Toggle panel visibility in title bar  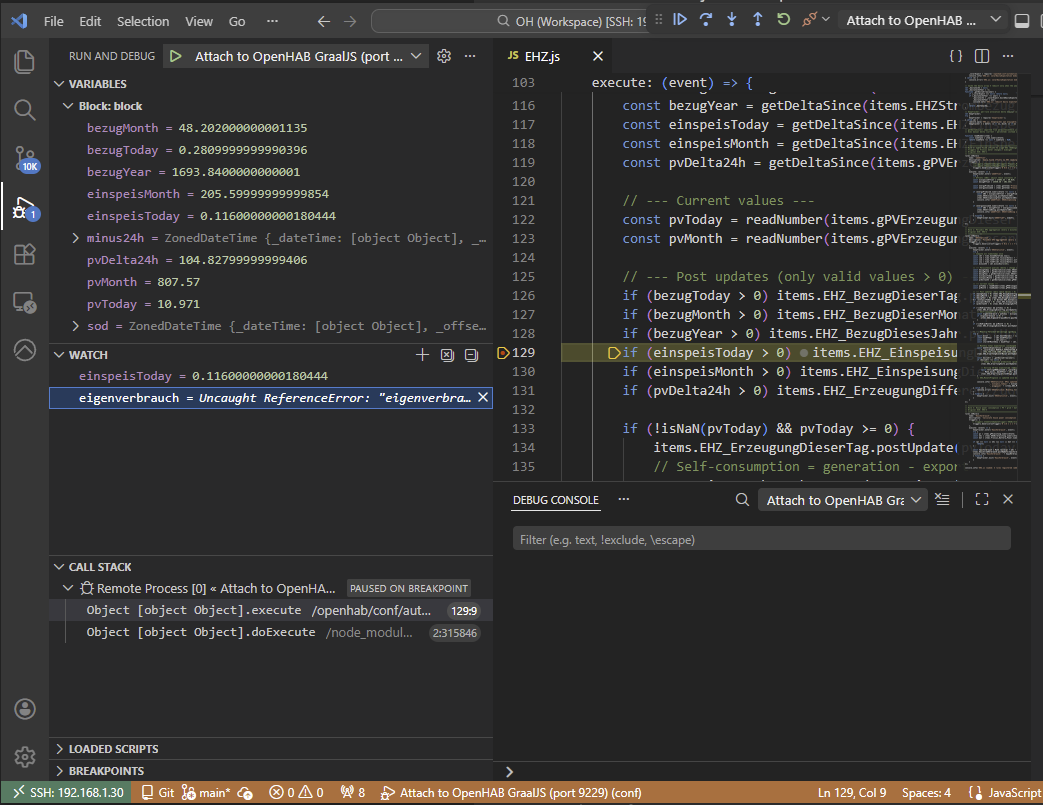point(1021,20)
